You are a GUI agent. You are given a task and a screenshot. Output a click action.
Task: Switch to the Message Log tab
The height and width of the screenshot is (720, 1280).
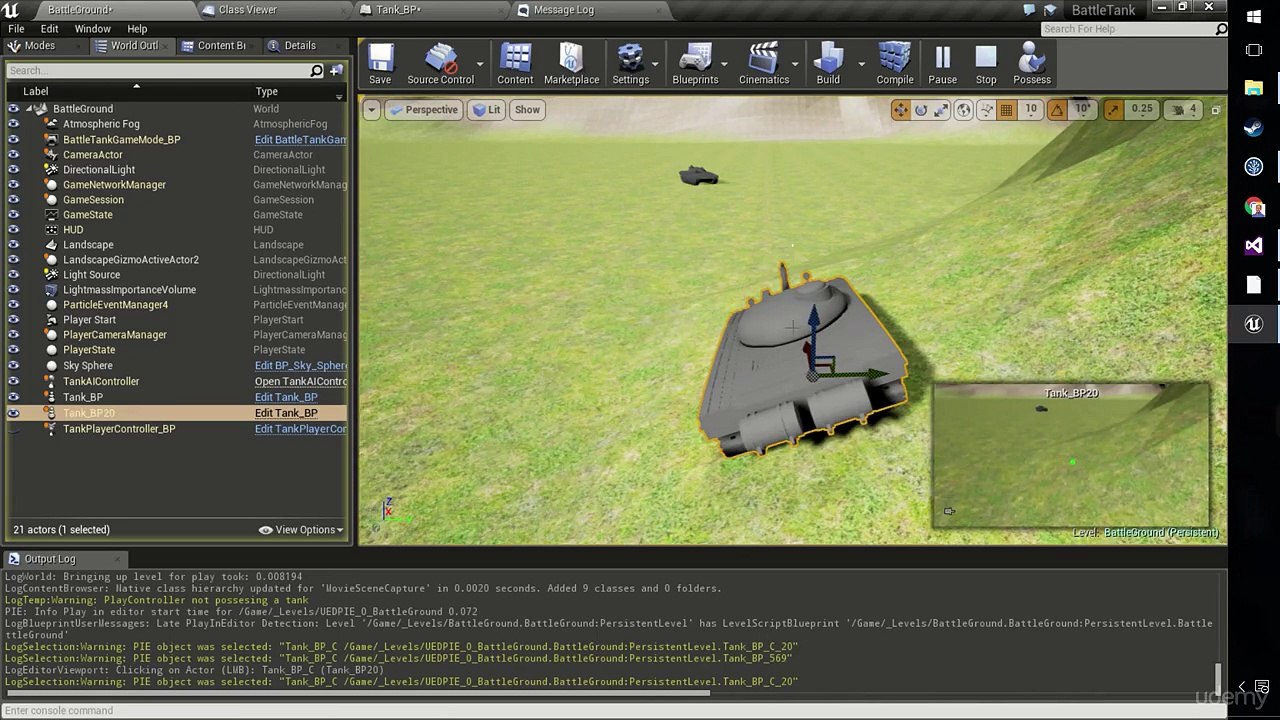click(563, 10)
